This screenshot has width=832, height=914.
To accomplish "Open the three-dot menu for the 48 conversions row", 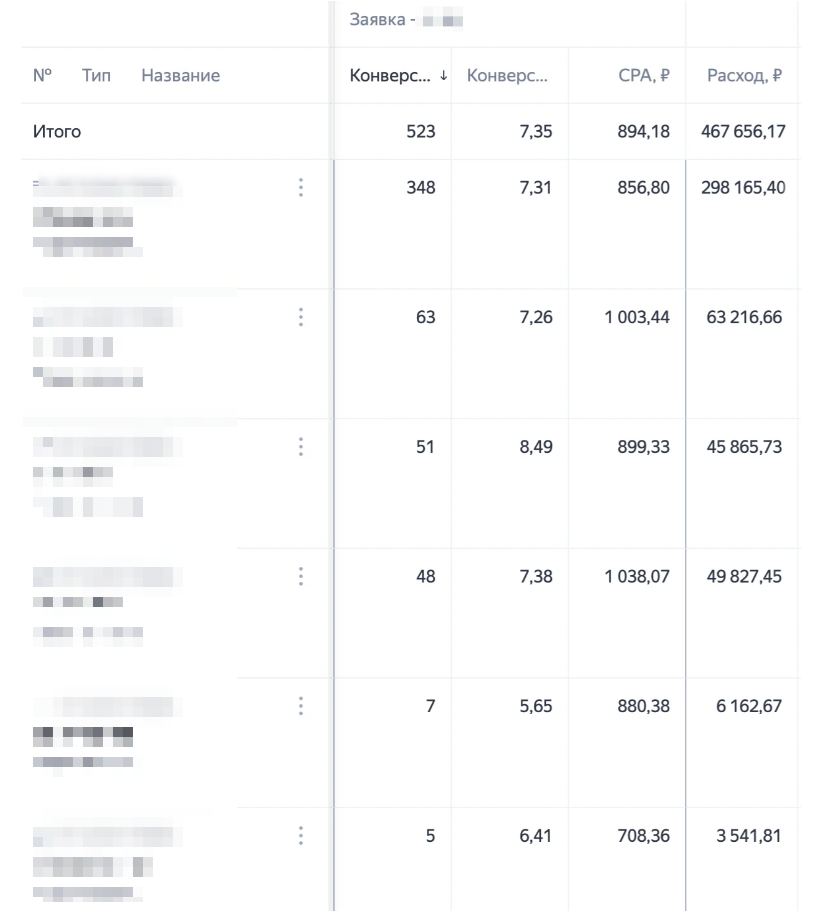I will (x=301, y=576).
